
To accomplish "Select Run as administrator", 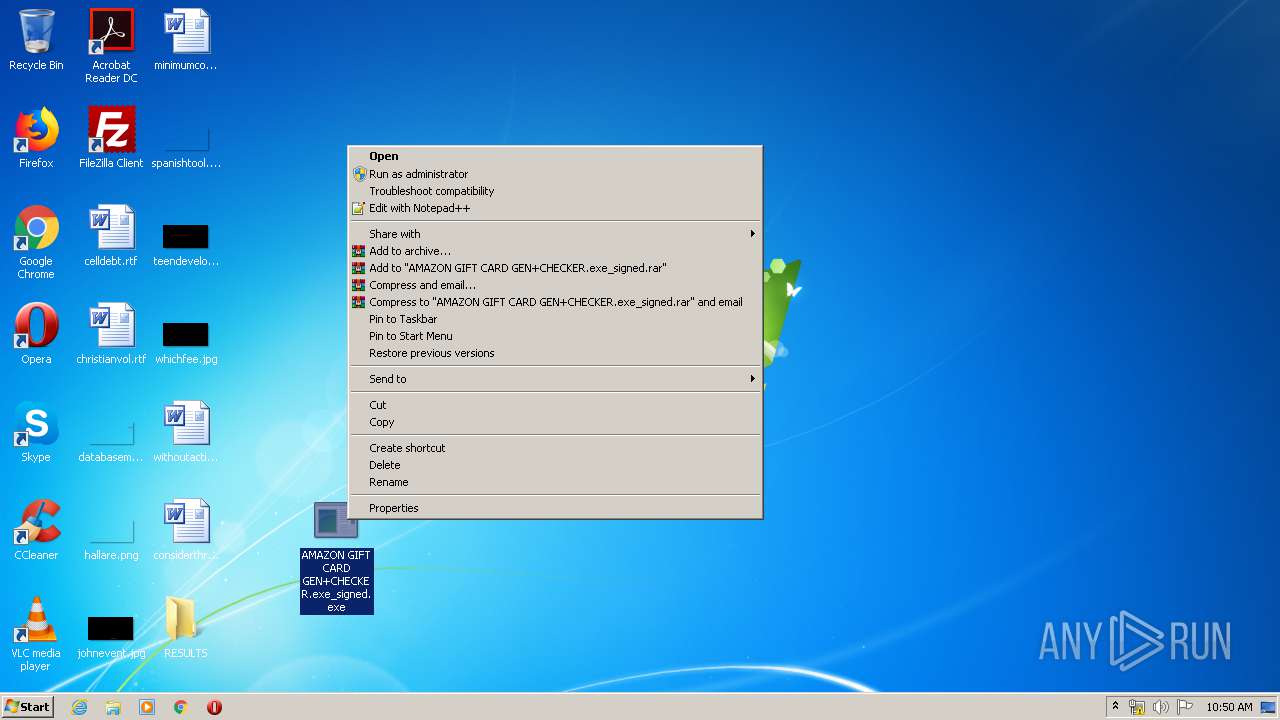I will (555, 174).
